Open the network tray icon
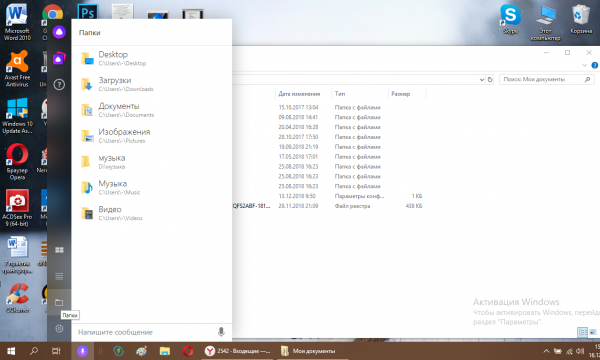 pos(569,351)
